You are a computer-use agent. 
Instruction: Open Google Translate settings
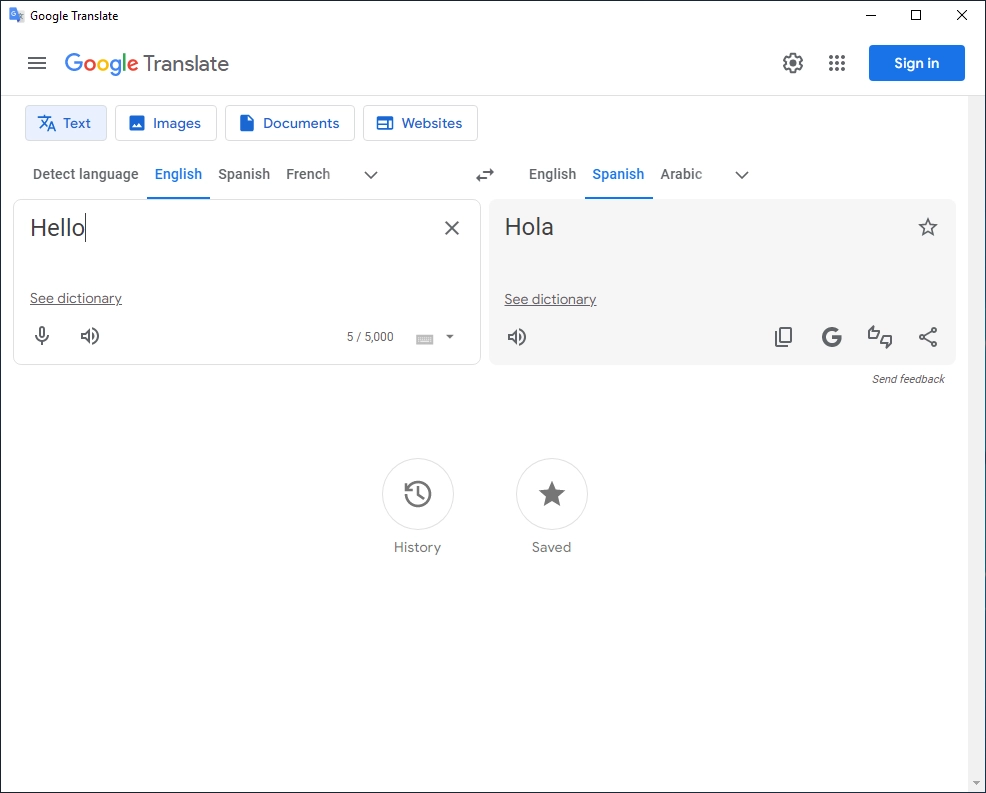pyautogui.click(x=793, y=63)
